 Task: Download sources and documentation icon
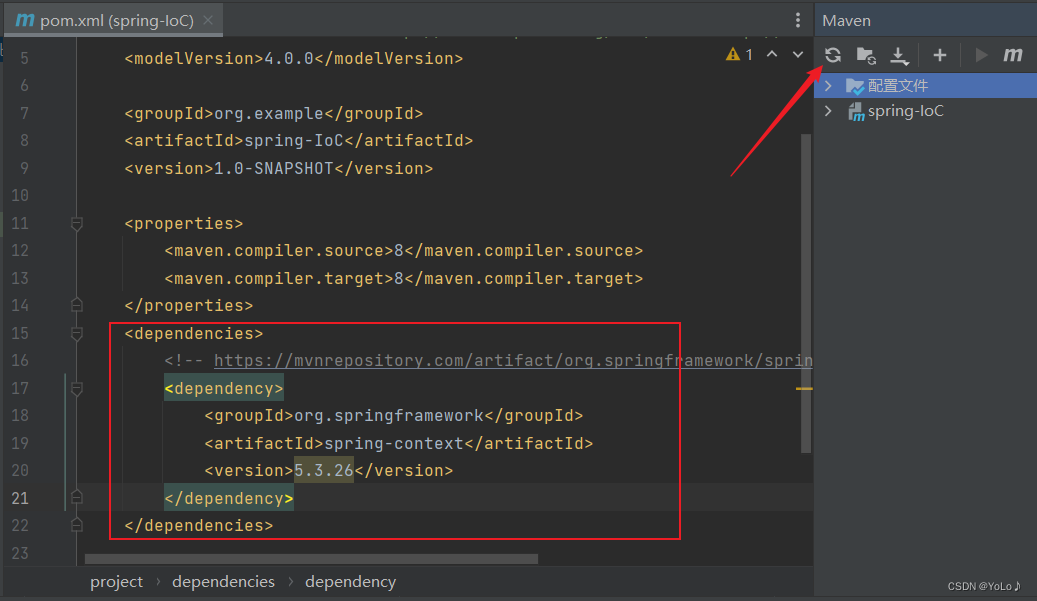coord(899,56)
